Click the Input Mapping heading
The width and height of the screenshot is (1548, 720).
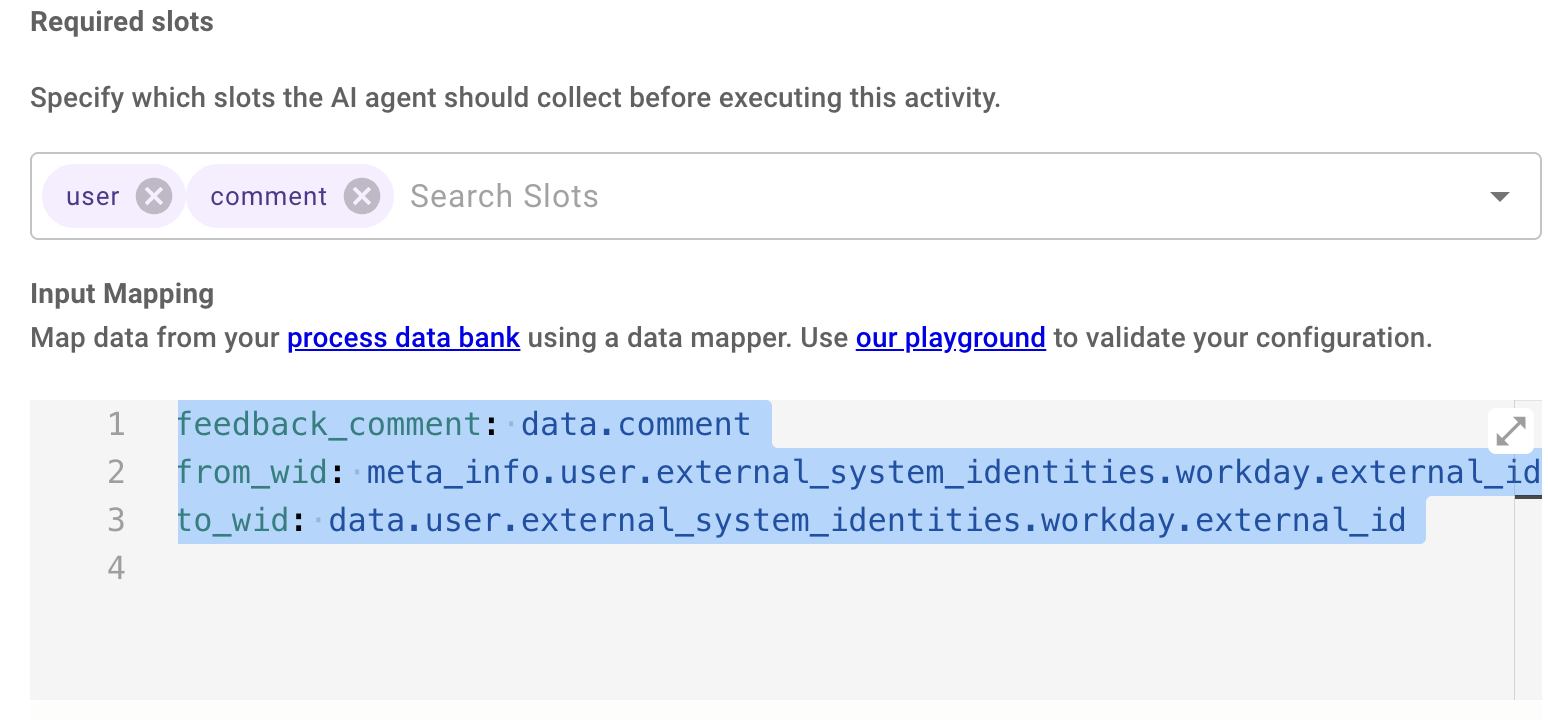(x=122, y=294)
